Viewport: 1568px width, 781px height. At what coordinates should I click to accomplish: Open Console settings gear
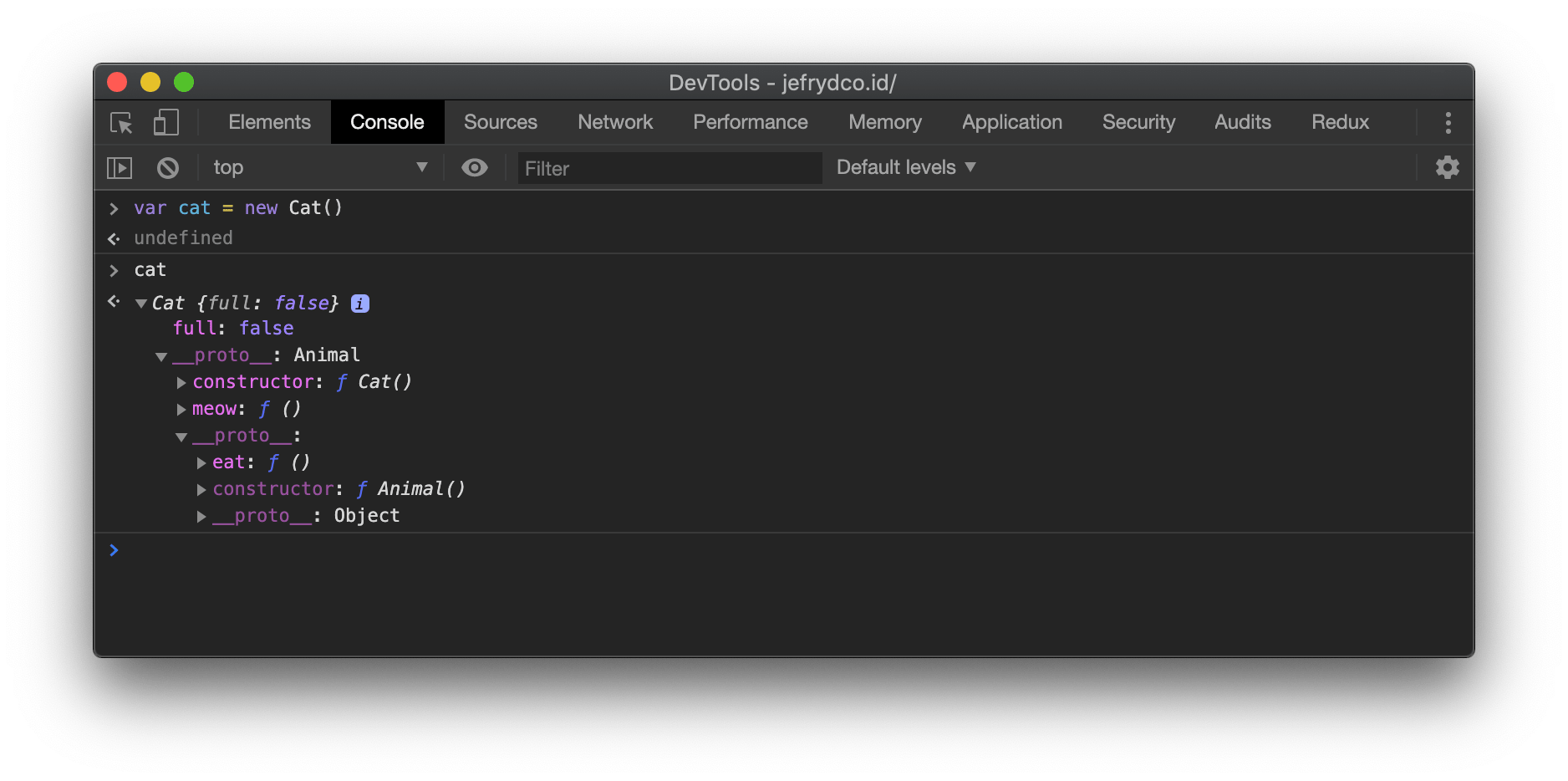(x=1448, y=167)
